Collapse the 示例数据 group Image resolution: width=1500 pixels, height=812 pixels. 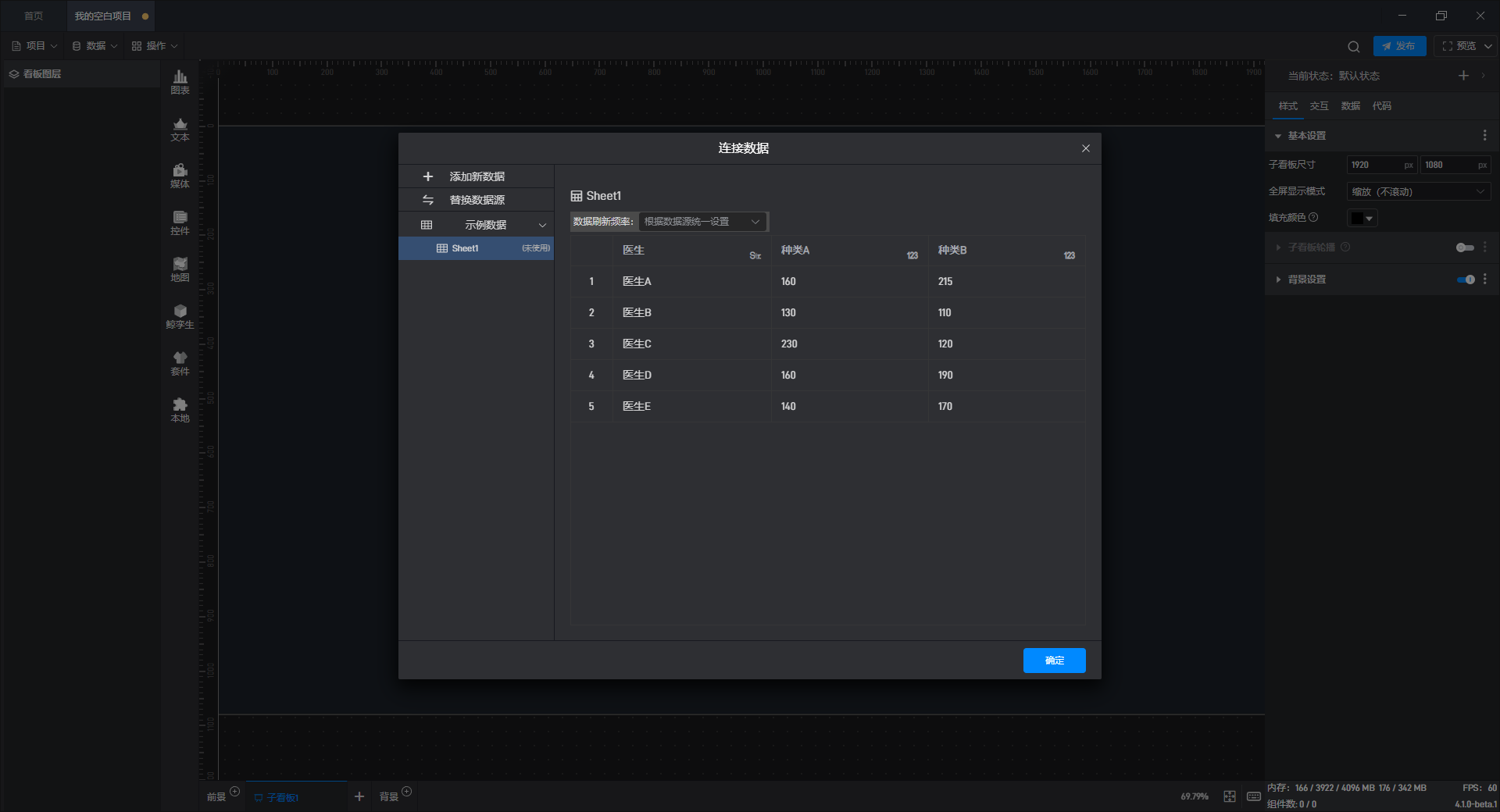click(x=542, y=226)
